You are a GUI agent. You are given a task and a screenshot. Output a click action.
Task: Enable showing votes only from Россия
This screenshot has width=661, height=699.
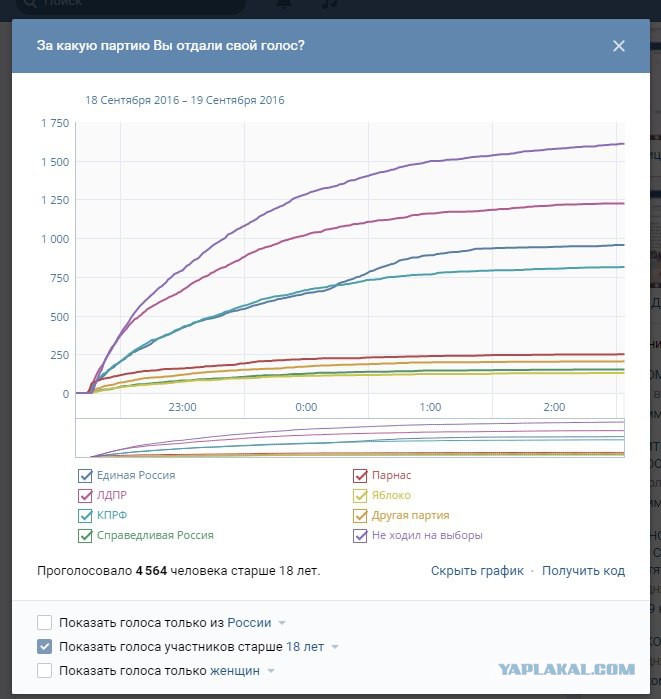coord(45,622)
